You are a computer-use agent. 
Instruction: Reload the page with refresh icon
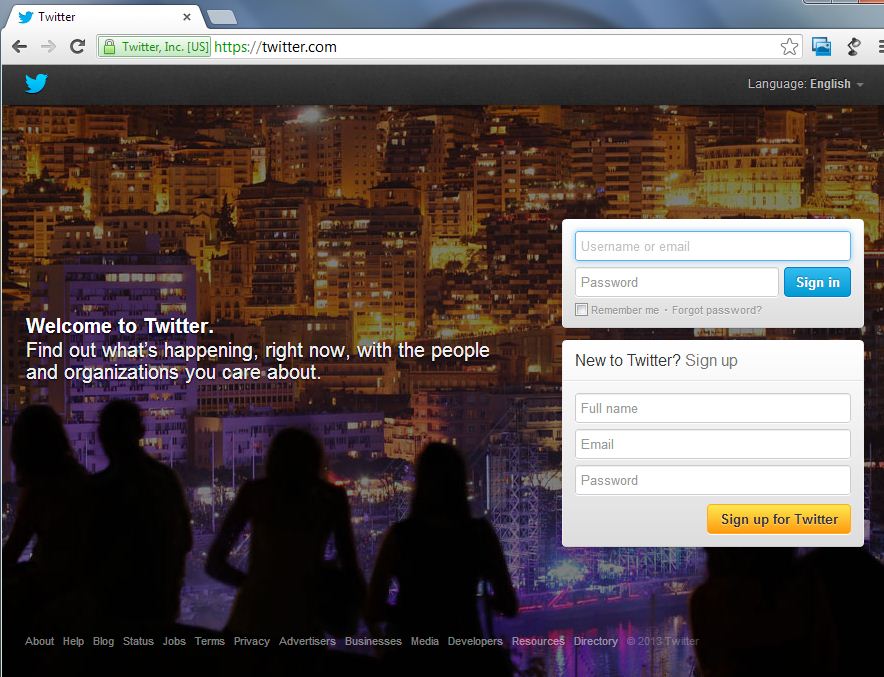tap(77, 47)
